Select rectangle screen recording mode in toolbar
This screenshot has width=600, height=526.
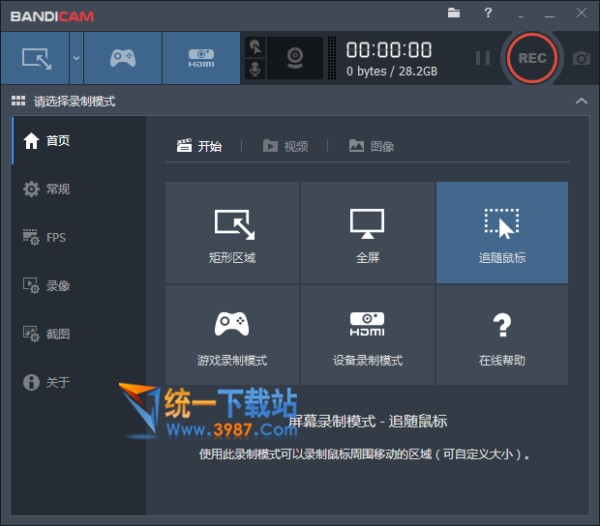35,58
